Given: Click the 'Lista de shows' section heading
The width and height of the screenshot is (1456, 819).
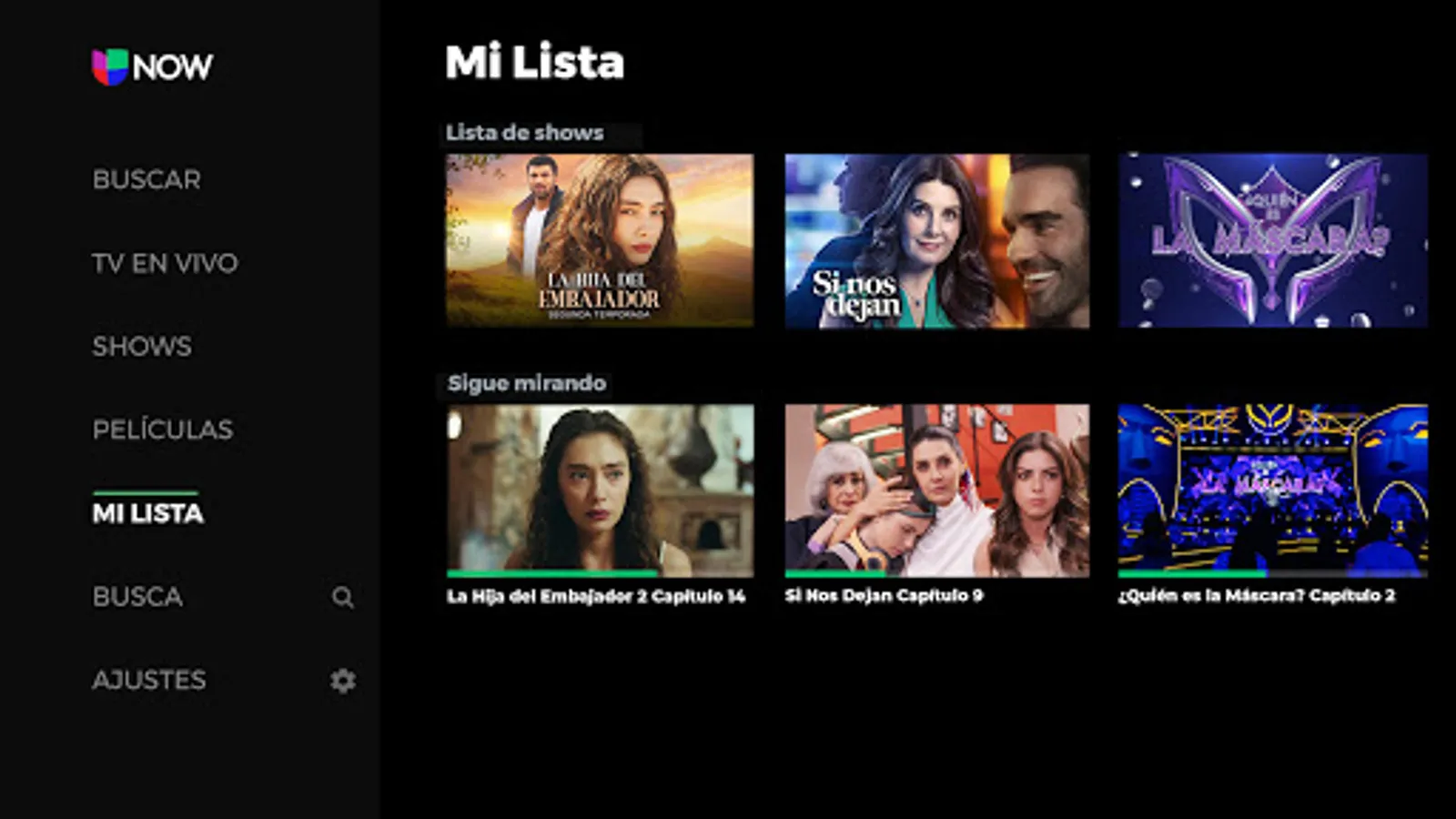Looking at the screenshot, I should (525, 133).
